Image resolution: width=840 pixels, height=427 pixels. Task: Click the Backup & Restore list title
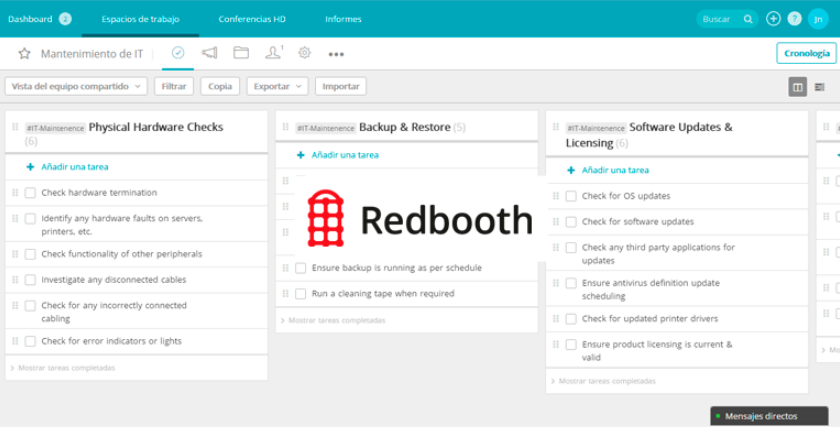pyautogui.click(x=404, y=128)
